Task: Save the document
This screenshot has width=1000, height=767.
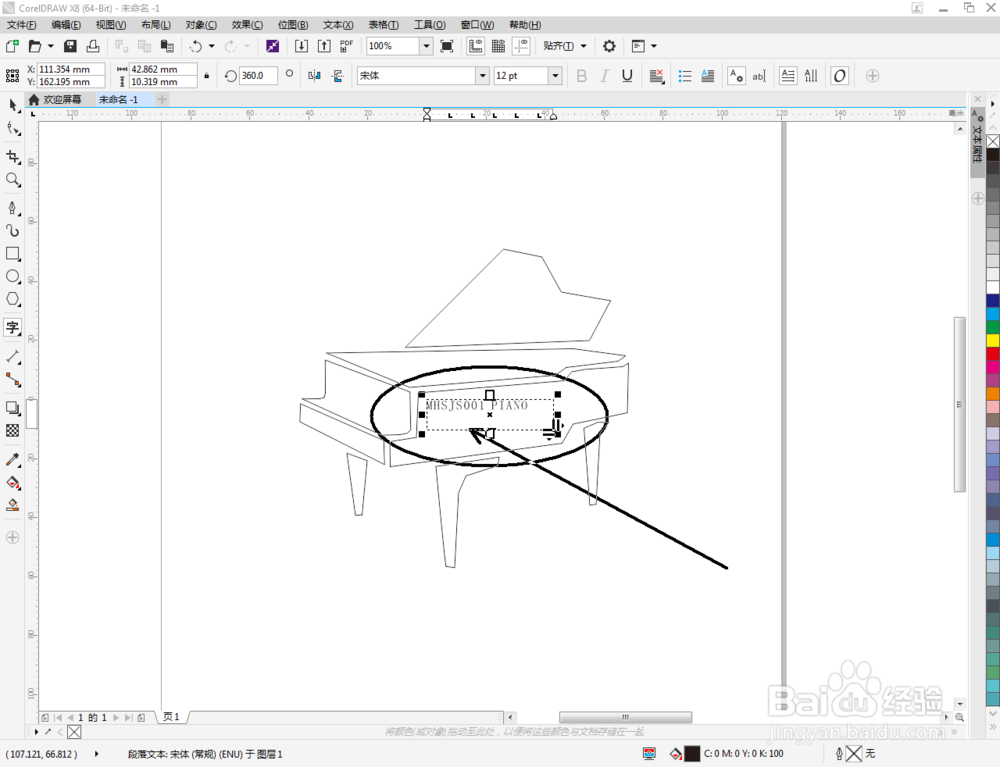Action: point(70,46)
